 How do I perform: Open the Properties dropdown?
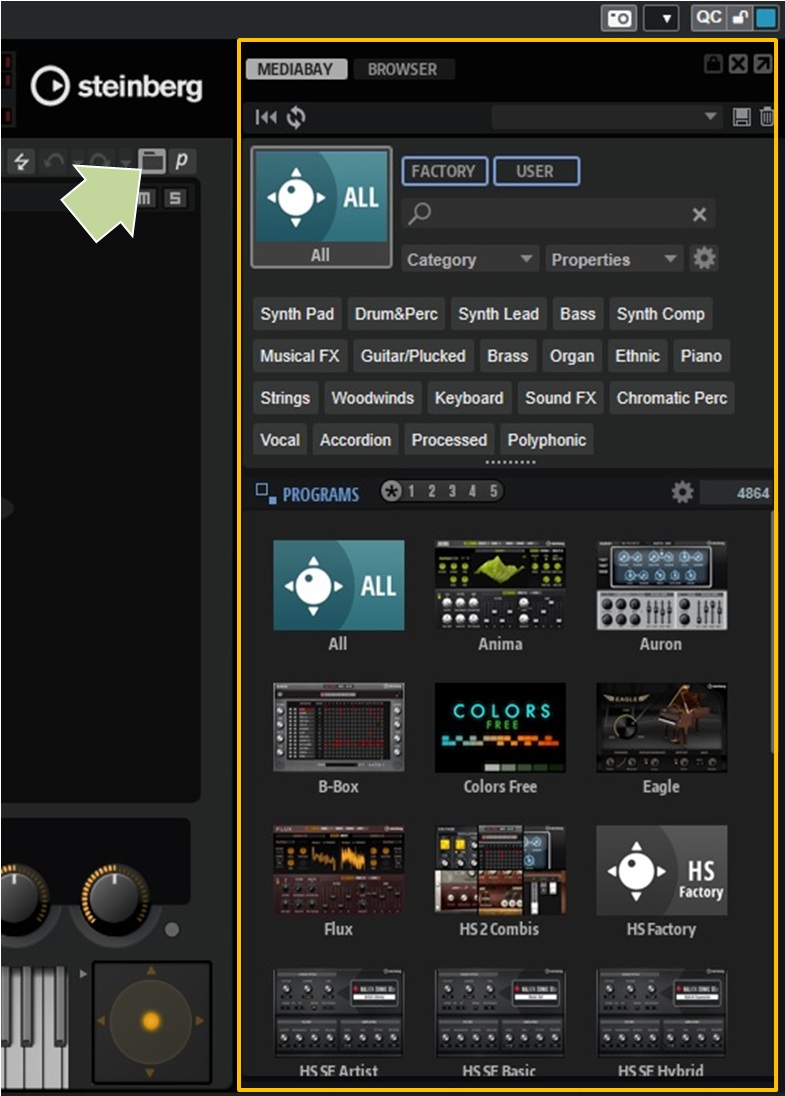tap(614, 260)
